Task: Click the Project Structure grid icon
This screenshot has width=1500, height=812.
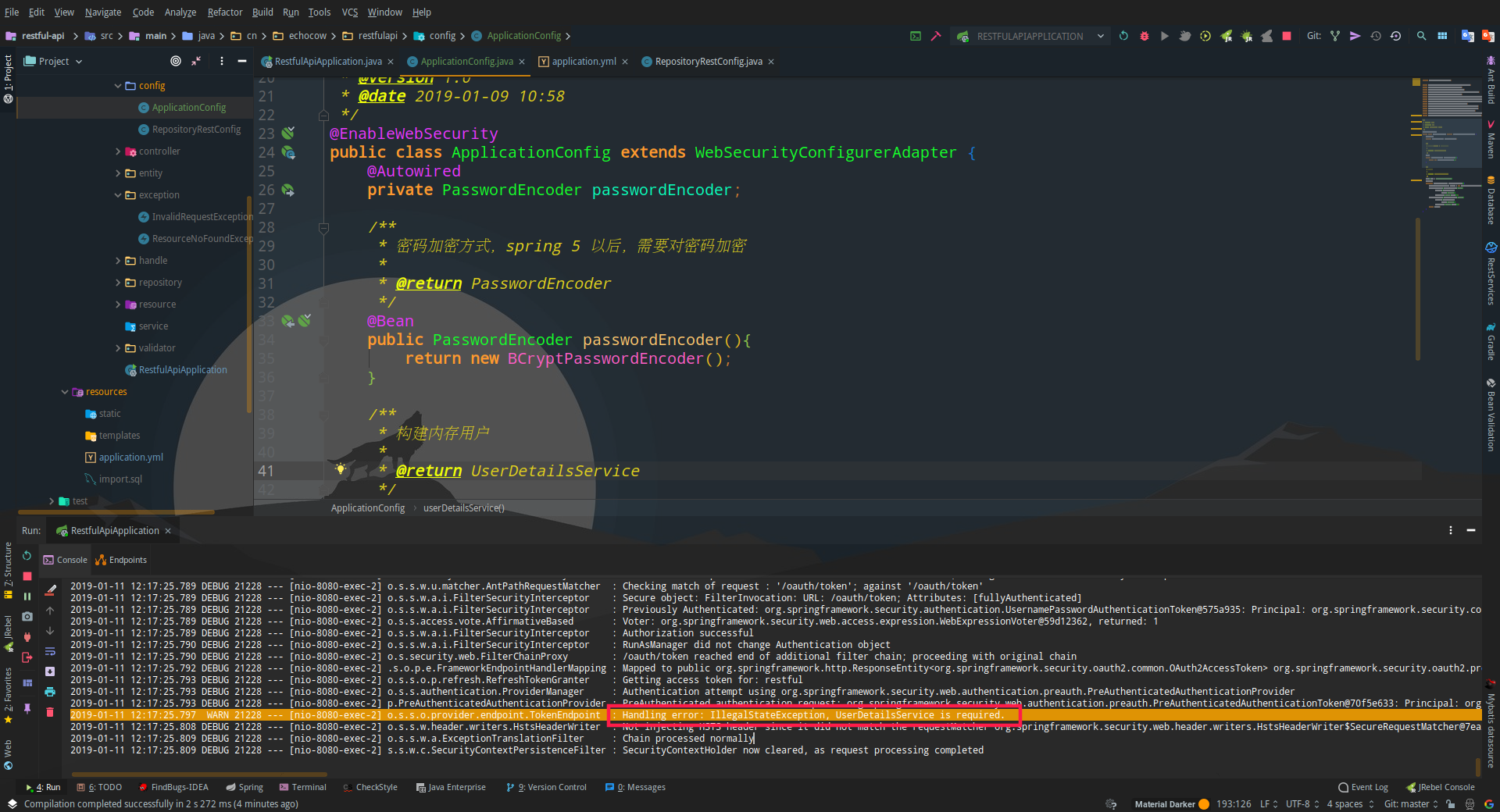Action: click(1442, 36)
